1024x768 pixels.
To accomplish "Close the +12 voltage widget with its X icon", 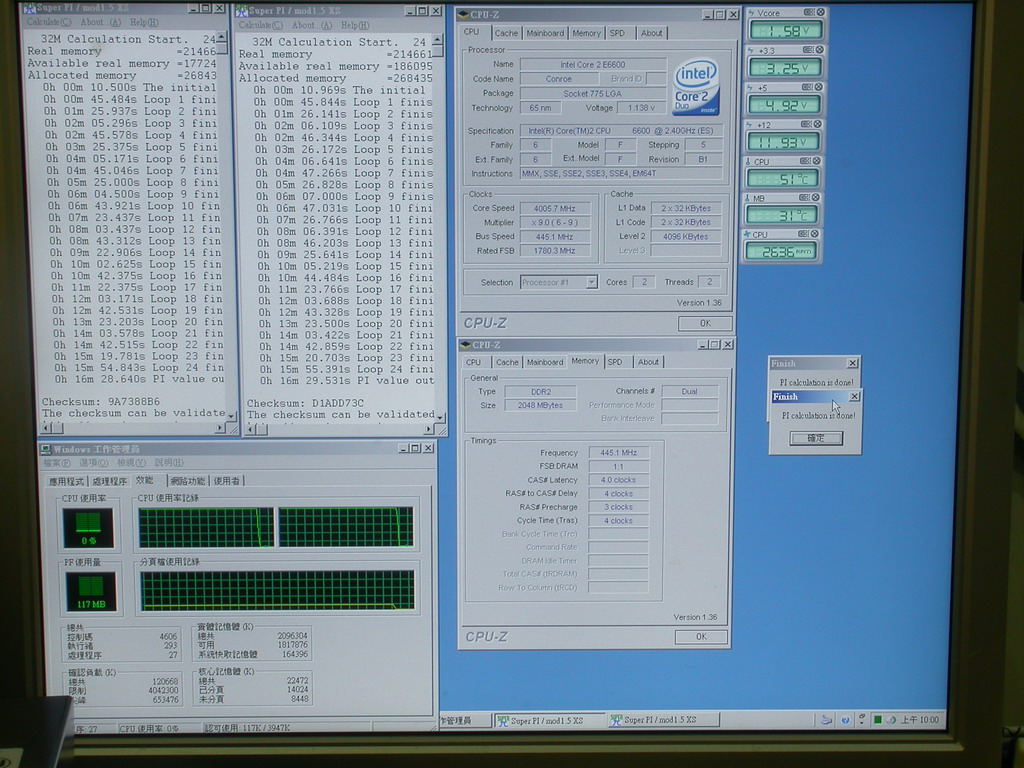I will tap(818, 124).
